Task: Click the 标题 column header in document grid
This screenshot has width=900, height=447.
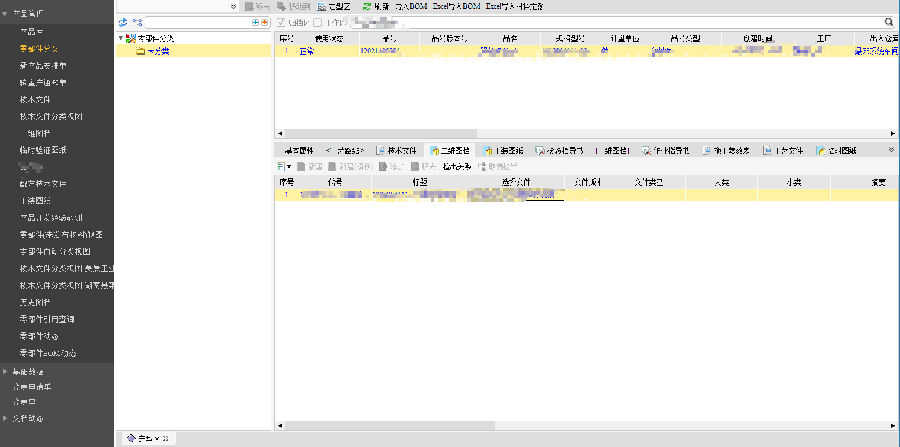Action: pyautogui.click(x=420, y=182)
